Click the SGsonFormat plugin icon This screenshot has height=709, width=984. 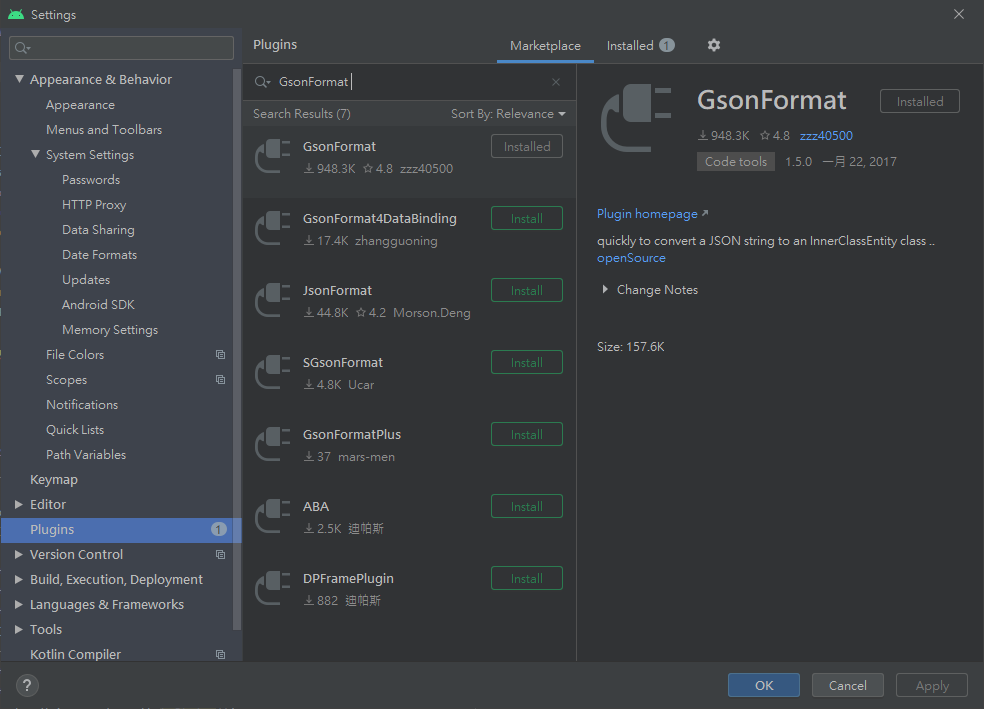tap(272, 373)
